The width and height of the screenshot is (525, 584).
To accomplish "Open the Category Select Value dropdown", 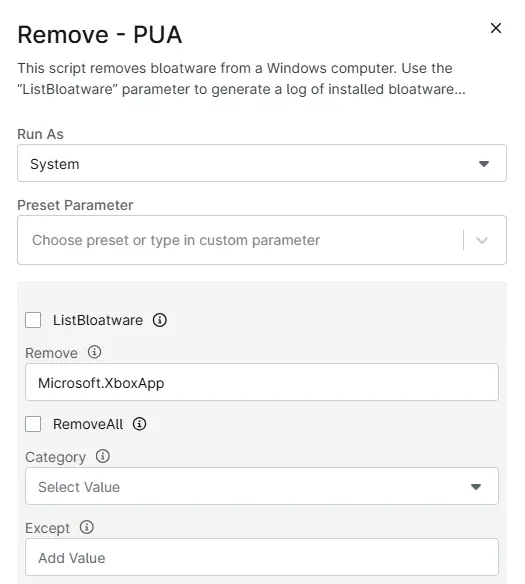I will pos(262,486).
